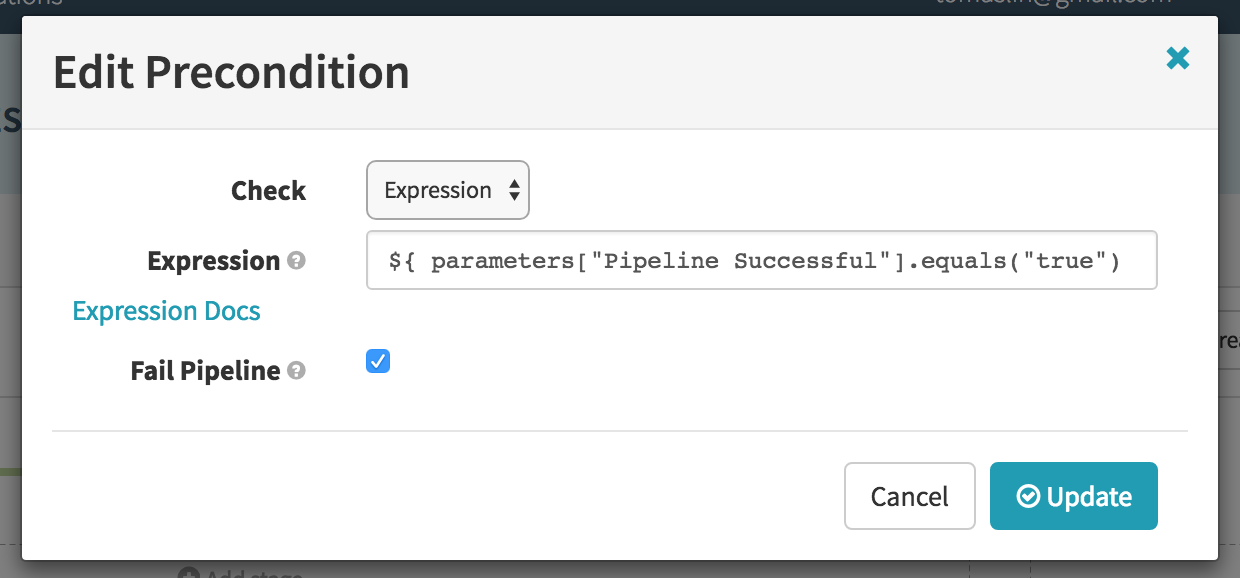Cancel the precondition edit

tap(910, 496)
